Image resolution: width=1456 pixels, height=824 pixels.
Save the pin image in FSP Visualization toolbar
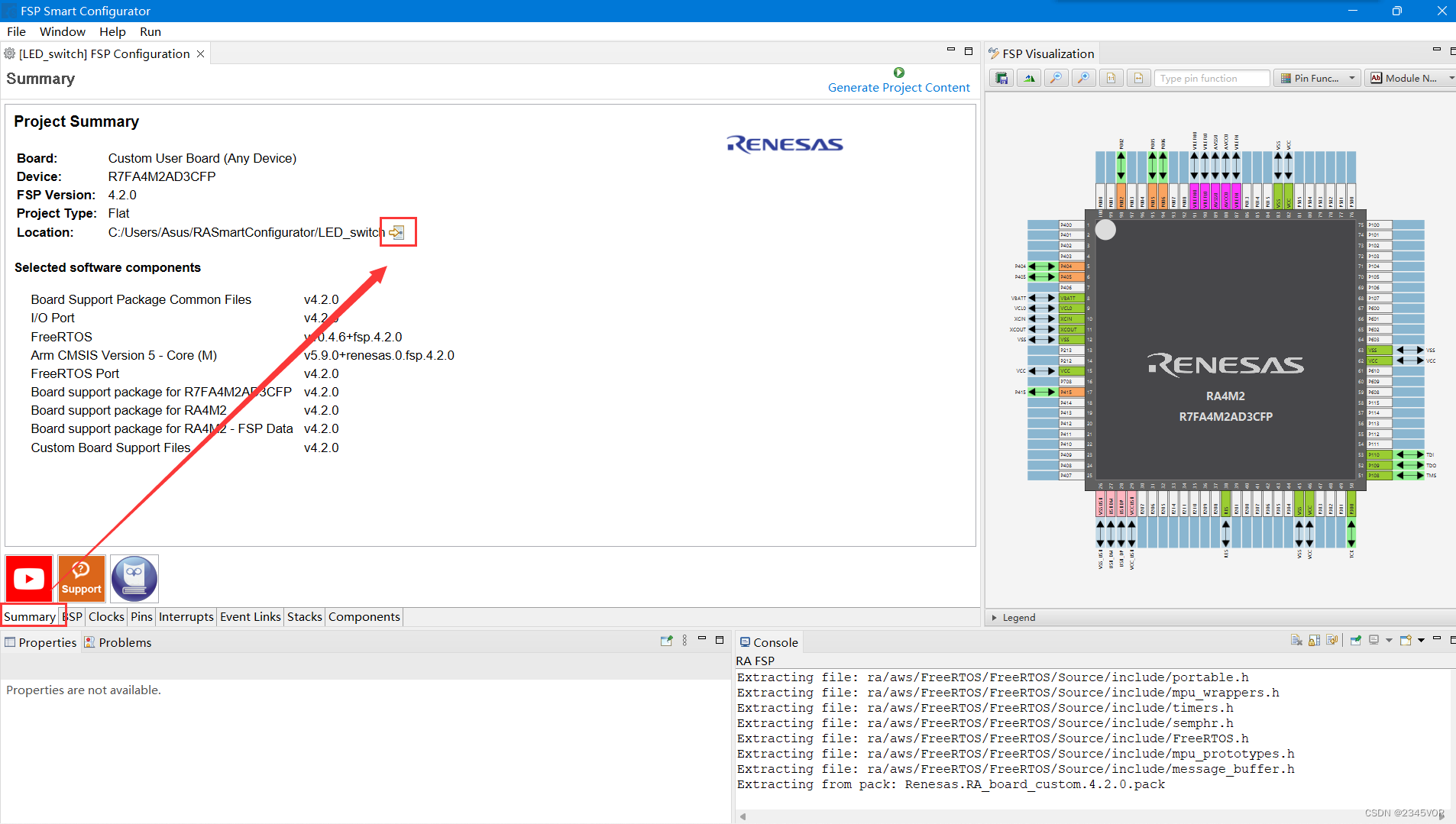(1001, 78)
